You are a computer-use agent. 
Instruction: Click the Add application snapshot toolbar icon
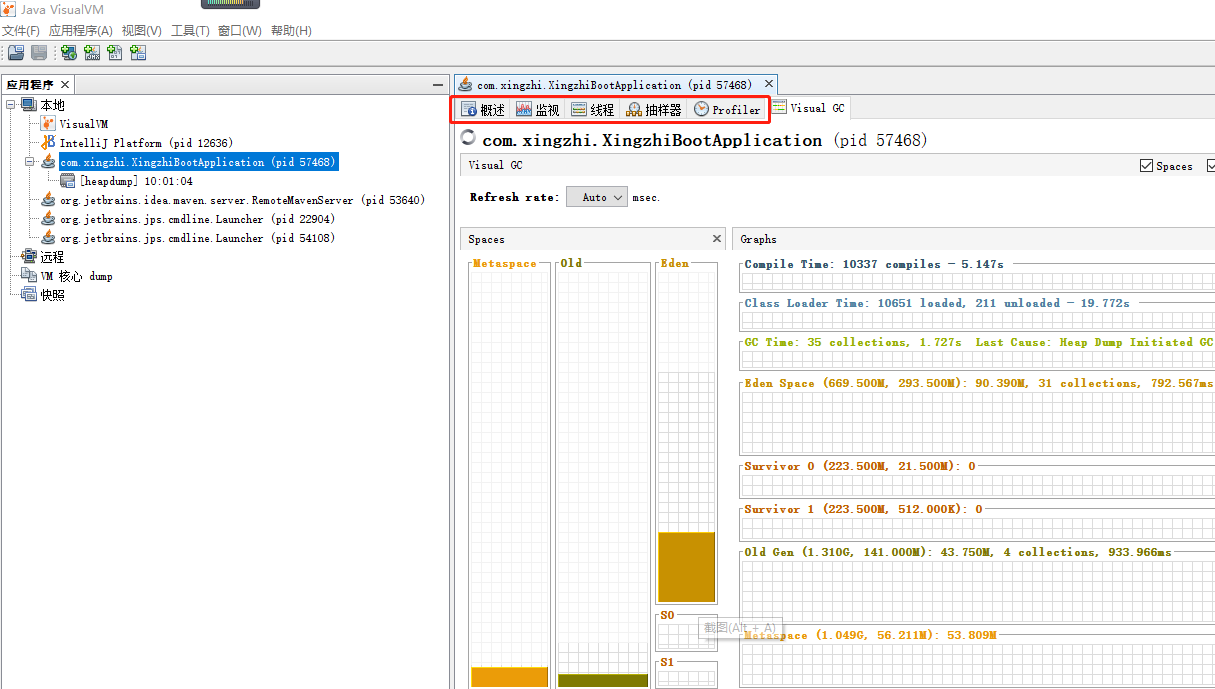(138, 53)
